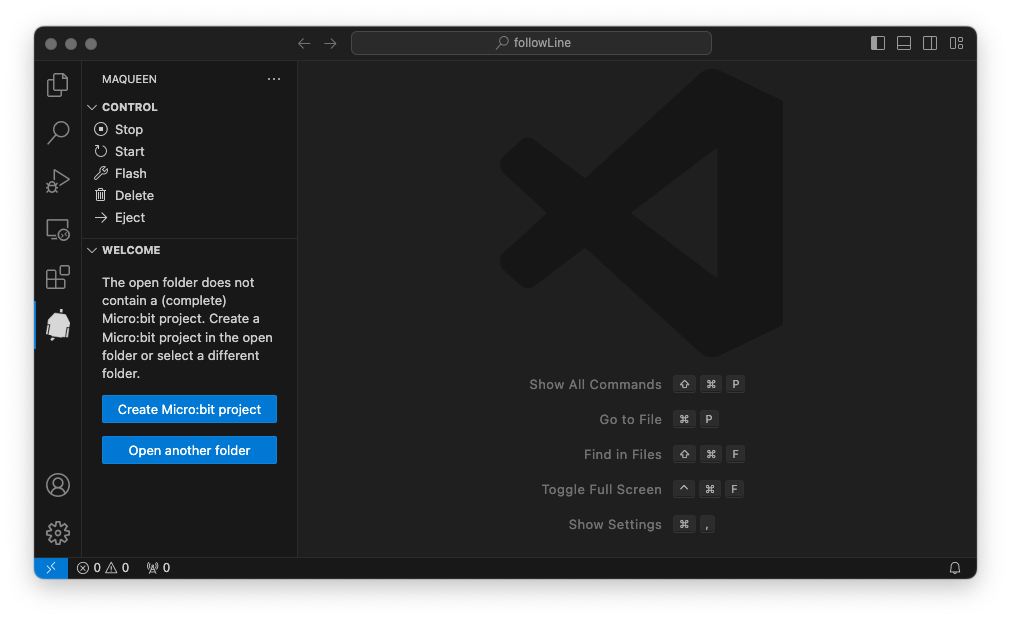Select the Start tree item
This screenshot has height=621, width=1011.
(x=190, y=151)
